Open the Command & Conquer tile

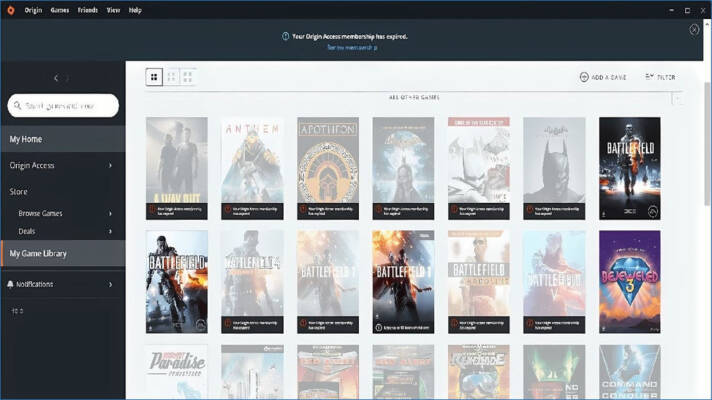click(629, 372)
